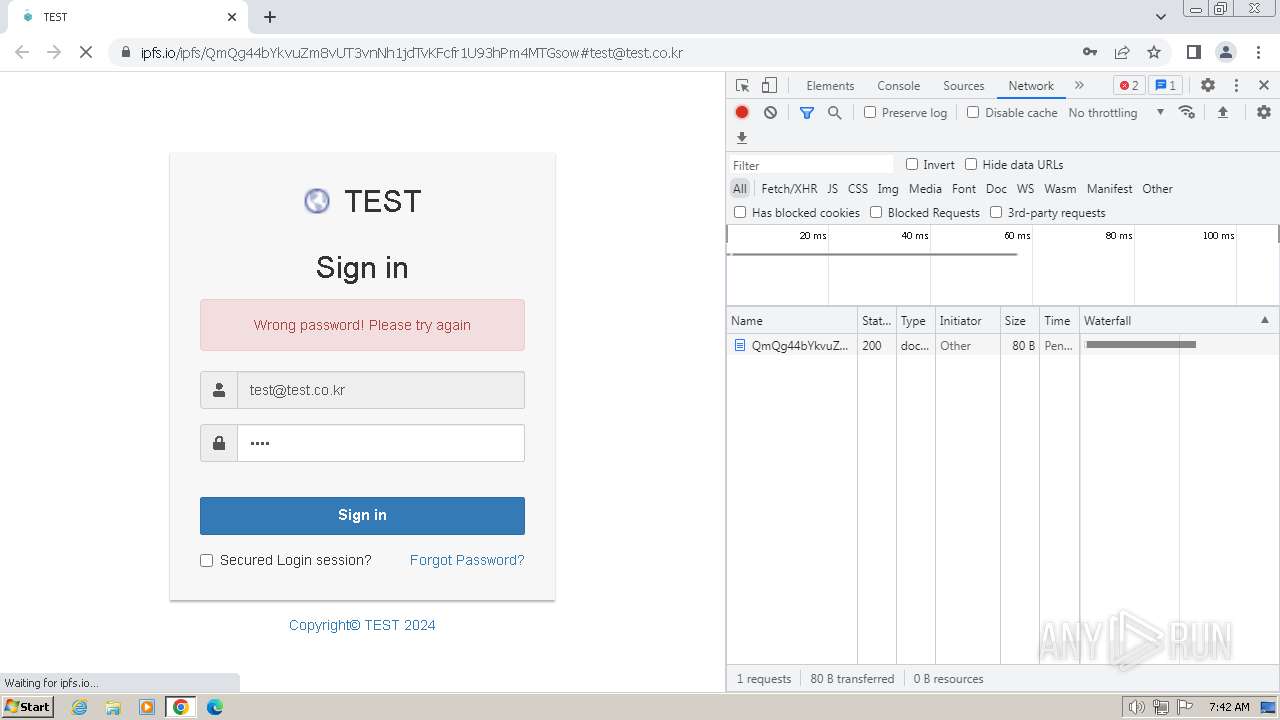The width and height of the screenshot is (1280, 720).
Task: Click the email field test@test.co.kr
Action: click(x=381, y=390)
